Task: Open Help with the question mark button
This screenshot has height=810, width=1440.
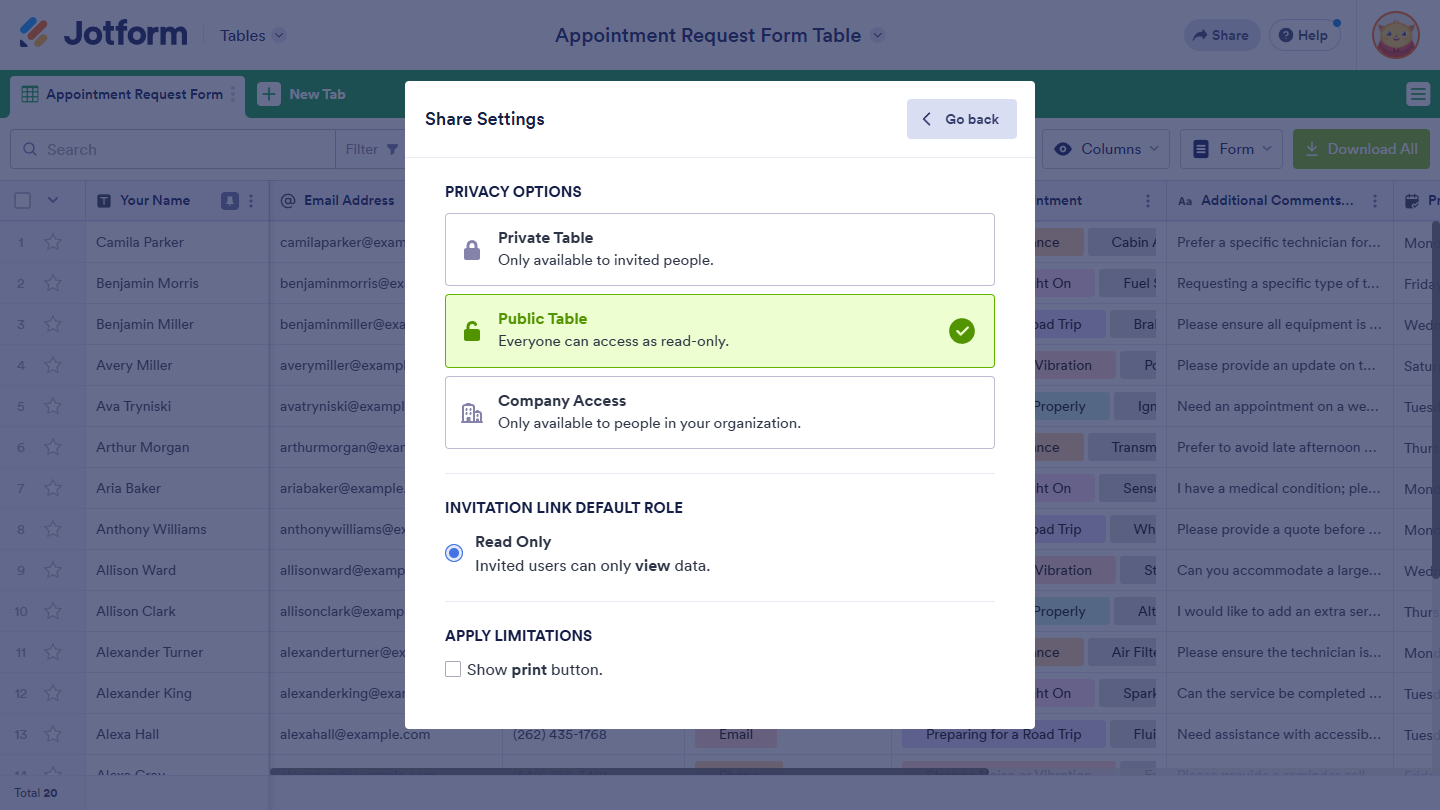Action: tap(1304, 35)
